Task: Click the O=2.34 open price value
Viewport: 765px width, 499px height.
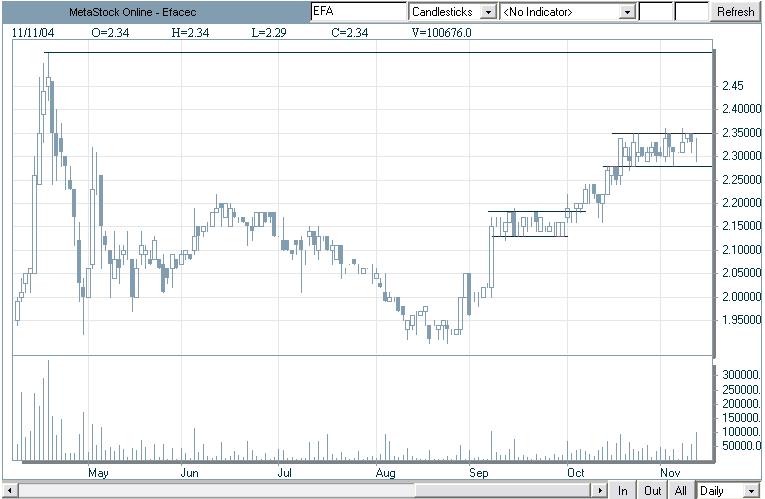Action: (110, 33)
